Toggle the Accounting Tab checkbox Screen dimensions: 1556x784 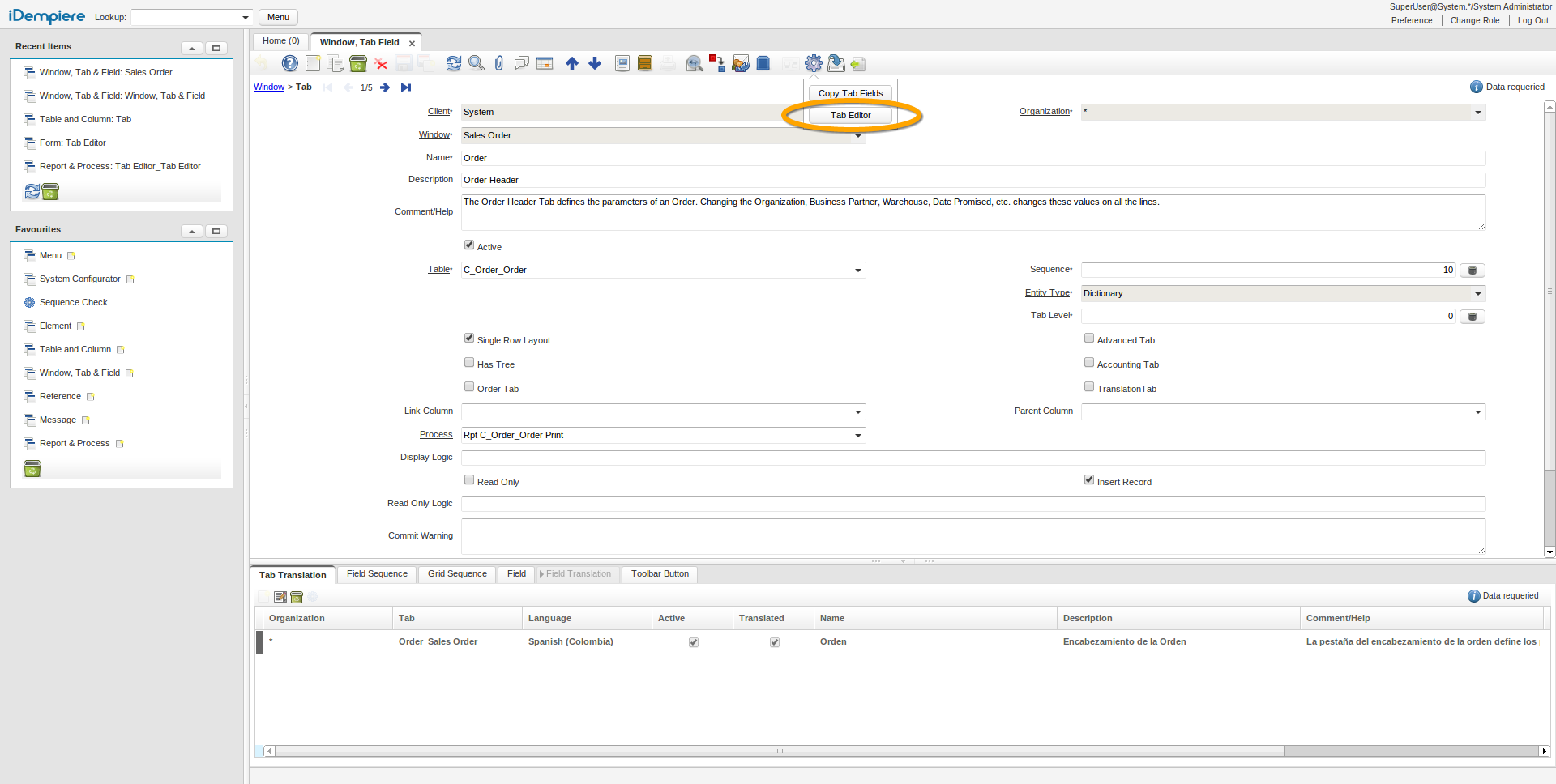pyautogui.click(x=1089, y=363)
